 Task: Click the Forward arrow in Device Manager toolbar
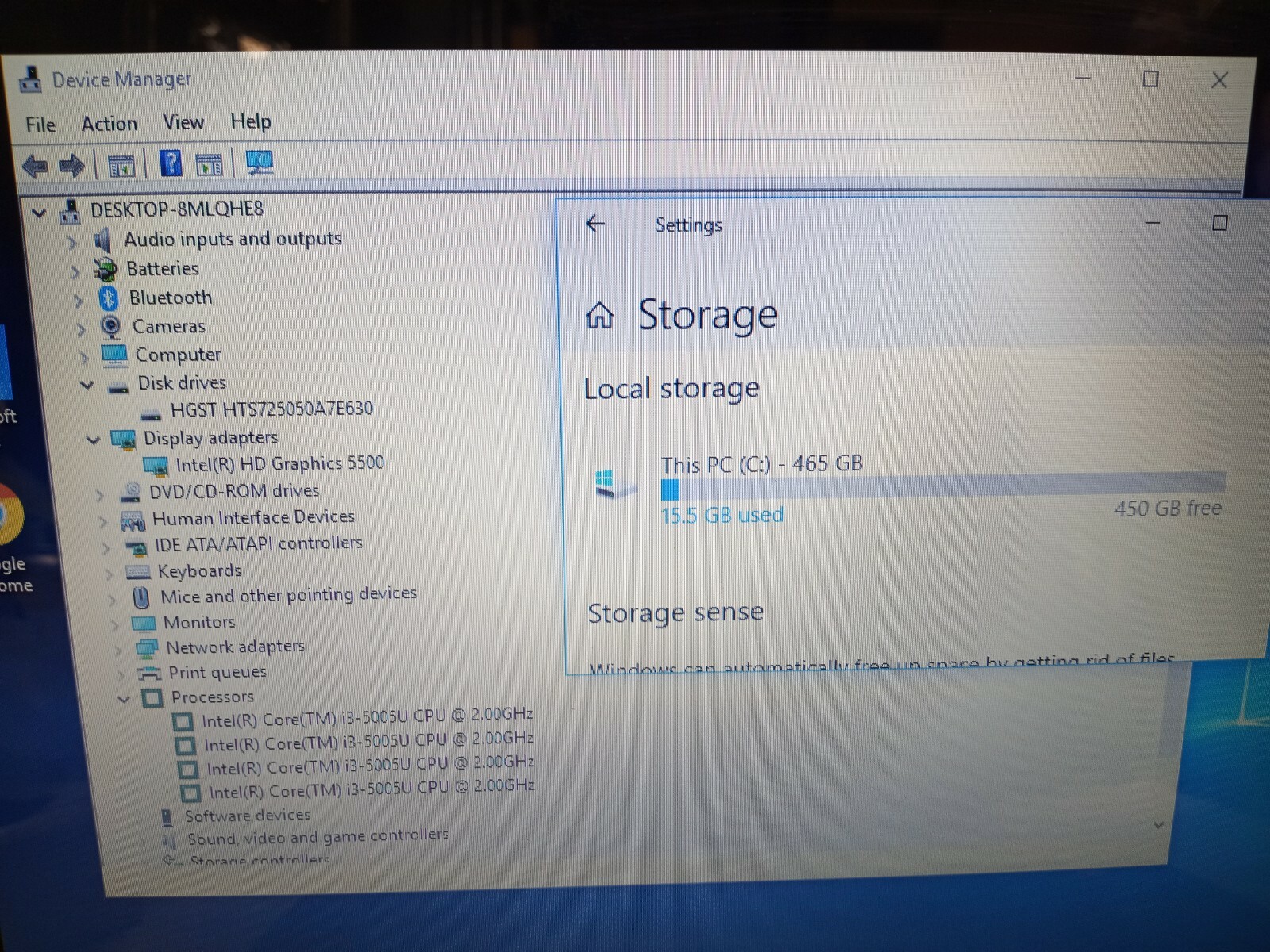(71, 165)
